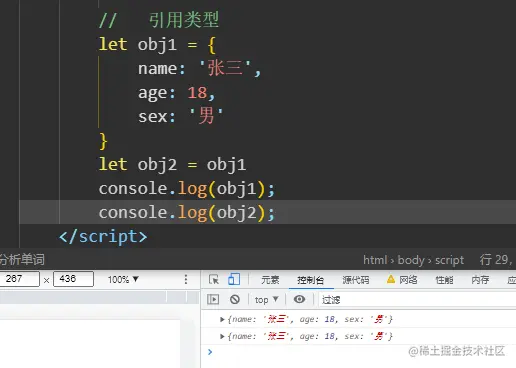Click the sex: '男' property line

[180, 116]
